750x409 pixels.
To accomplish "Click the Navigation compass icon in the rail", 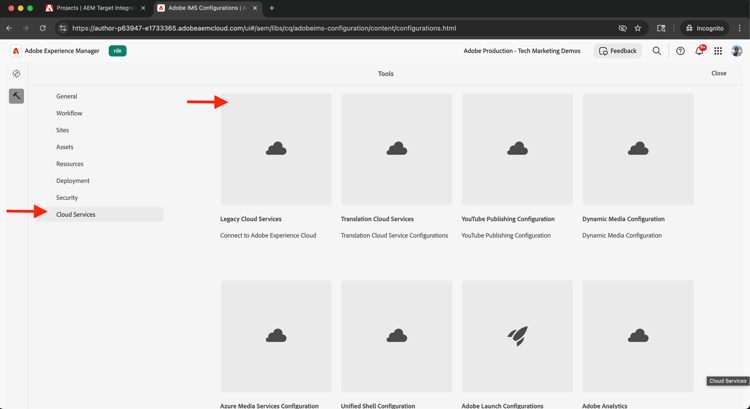I will click(x=16, y=74).
